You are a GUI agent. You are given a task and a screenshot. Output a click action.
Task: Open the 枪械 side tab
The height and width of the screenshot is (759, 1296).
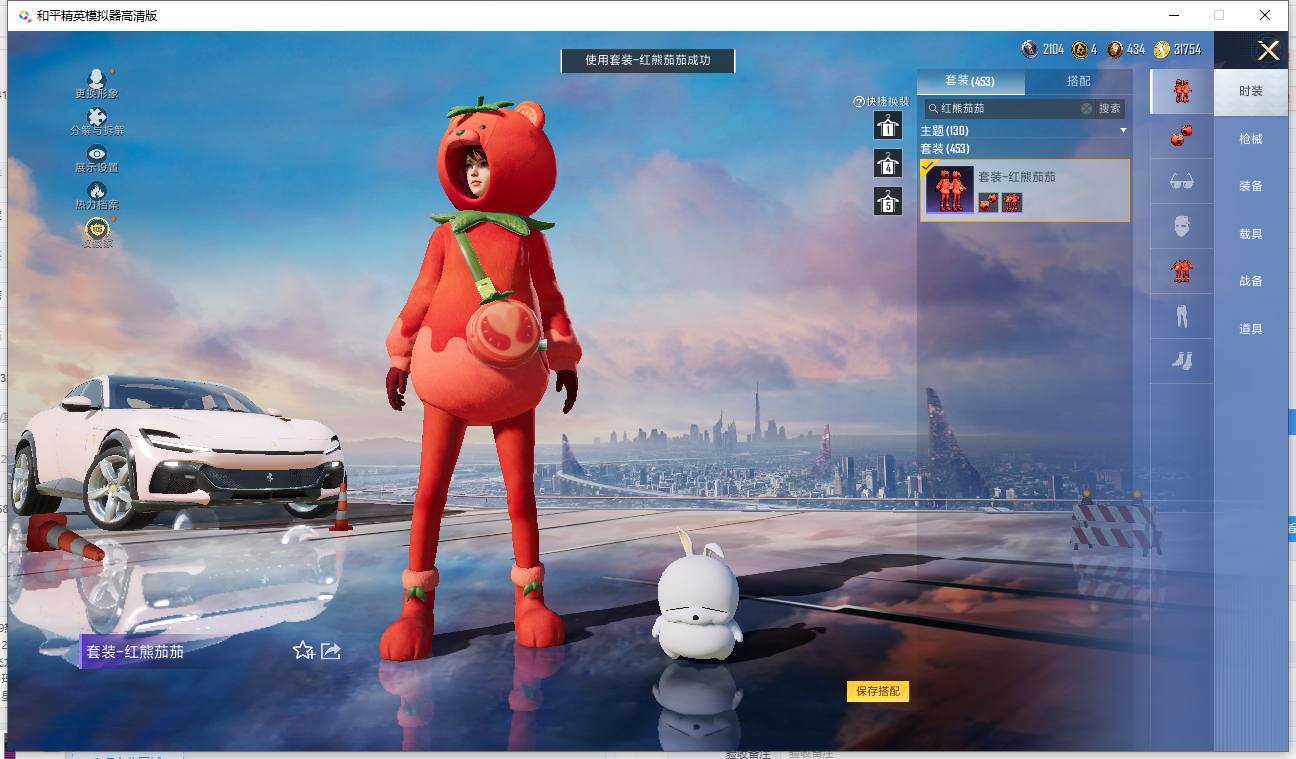[1251, 139]
